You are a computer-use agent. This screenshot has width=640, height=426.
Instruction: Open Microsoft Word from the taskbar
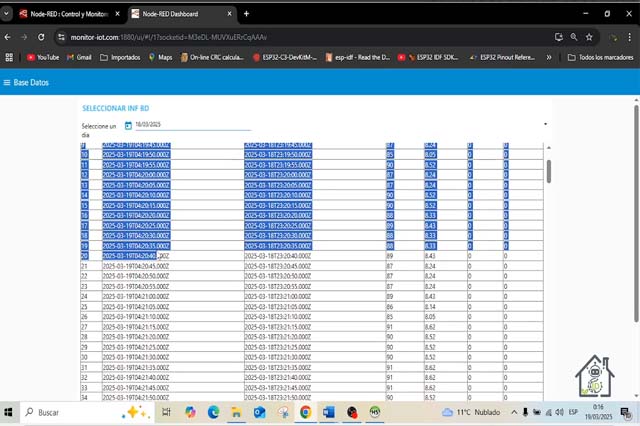coord(328,412)
